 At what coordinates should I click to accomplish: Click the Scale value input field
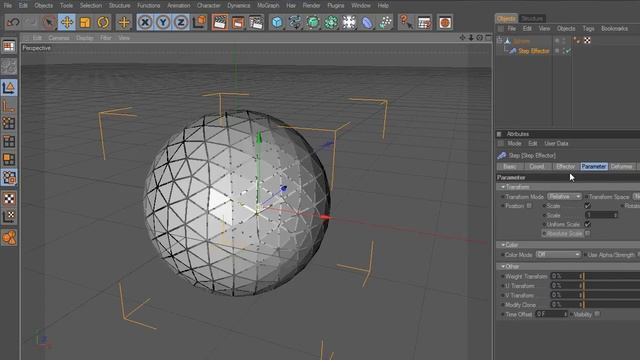pos(601,215)
